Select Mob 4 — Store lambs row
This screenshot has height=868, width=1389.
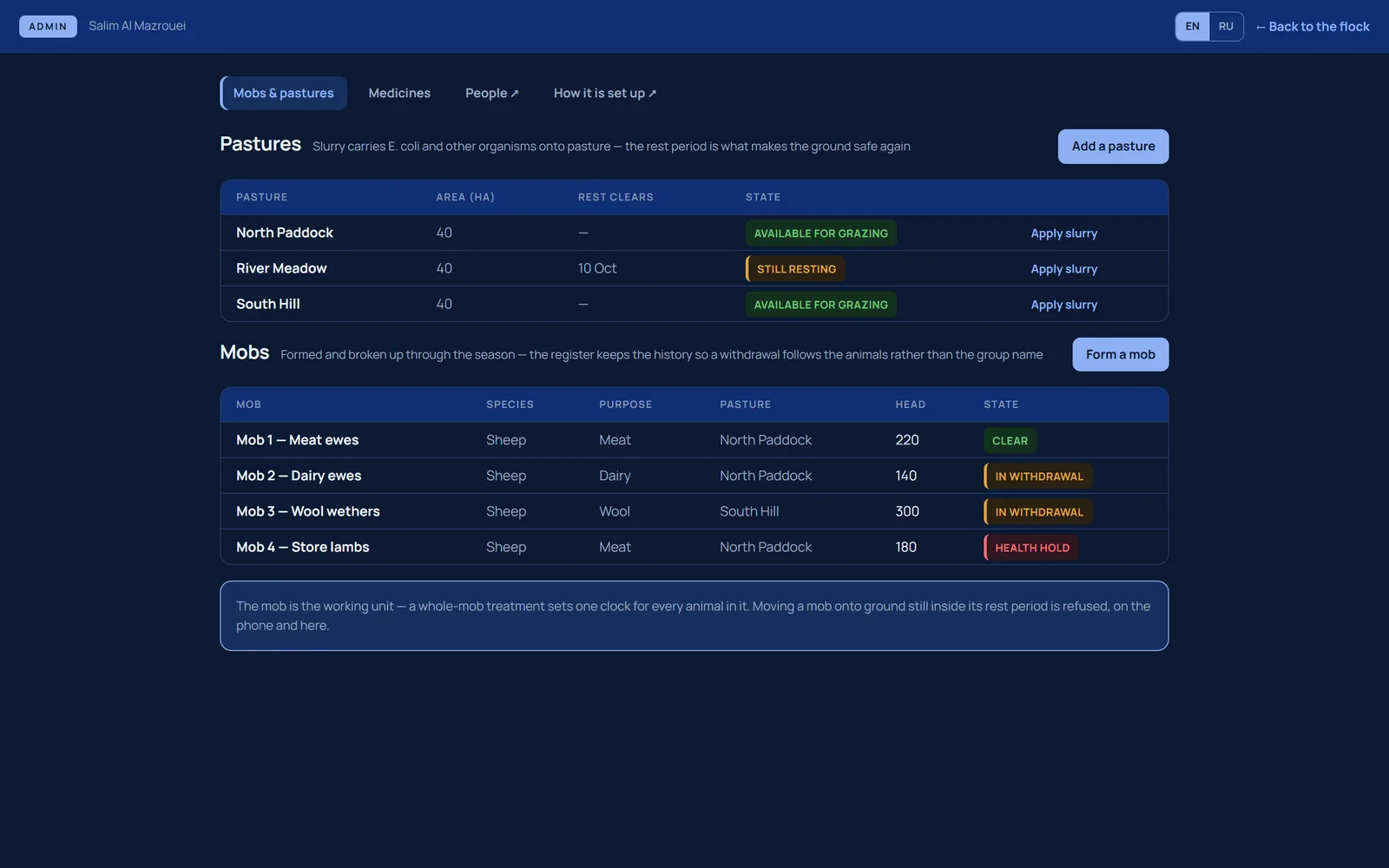tap(694, 547)
